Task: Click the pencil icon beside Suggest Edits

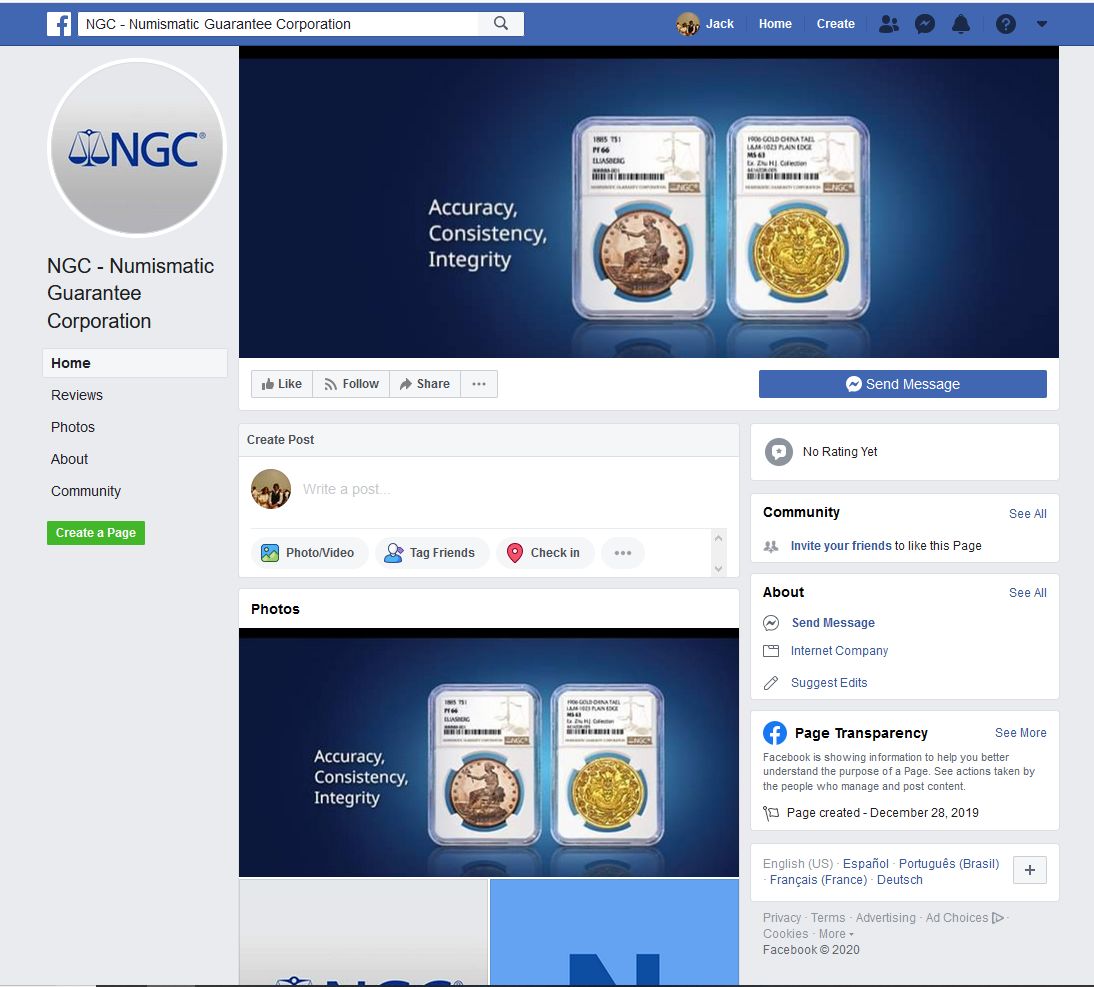Action: pos(771,683)
